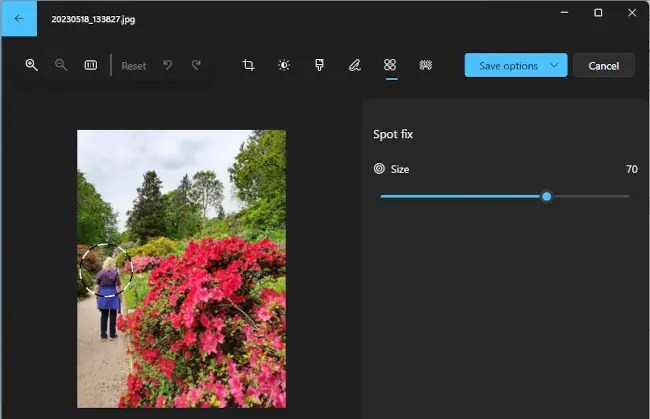The width and height of the screenshot is (650, 419).
Task: Click the Size target icon
Action: coord(379,169)
